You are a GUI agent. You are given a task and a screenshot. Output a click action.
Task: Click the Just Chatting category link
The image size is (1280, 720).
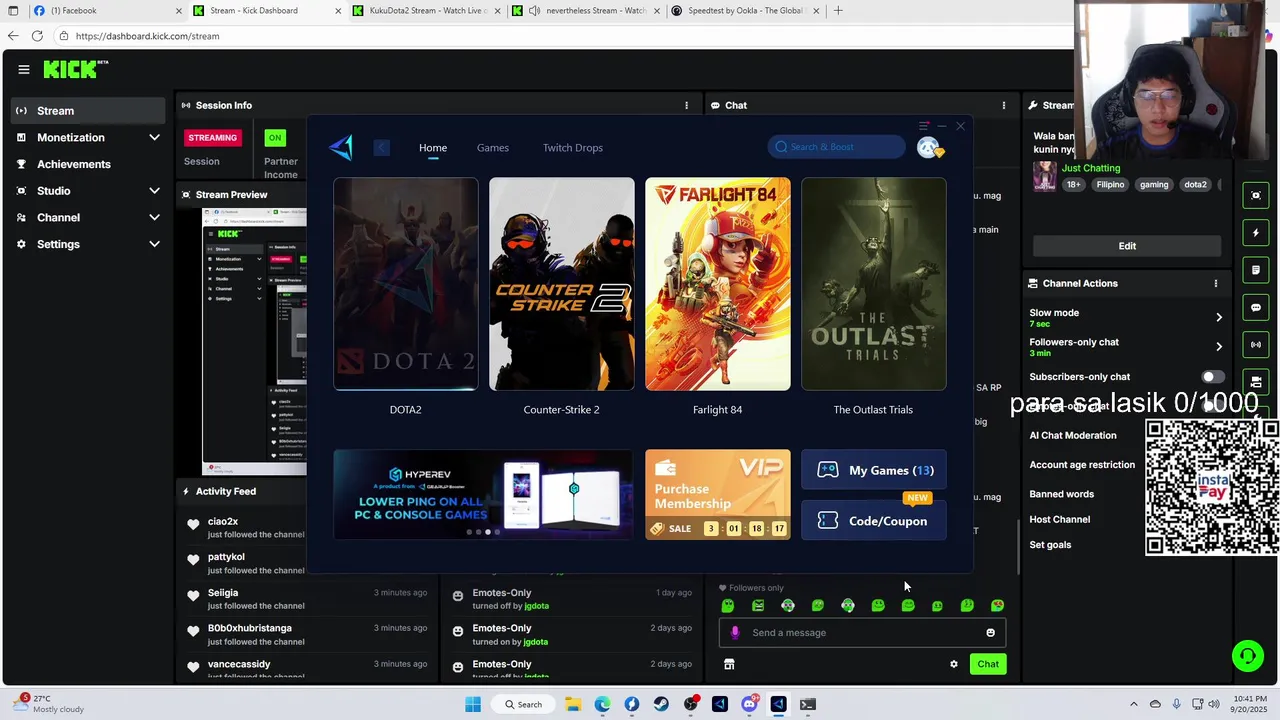[1091, 168]
